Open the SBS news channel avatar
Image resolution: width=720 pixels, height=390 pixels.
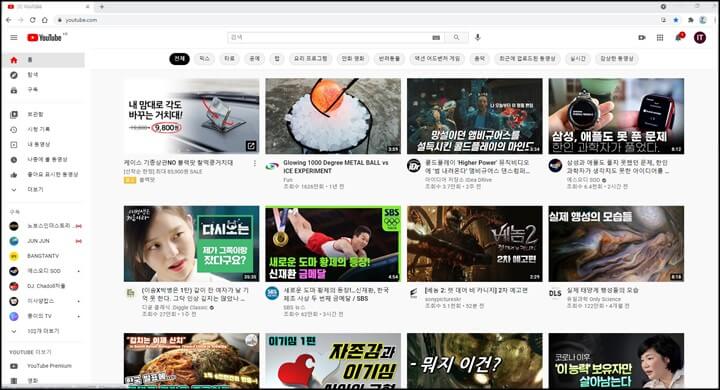pyautogui.click(x=272, y=294)
